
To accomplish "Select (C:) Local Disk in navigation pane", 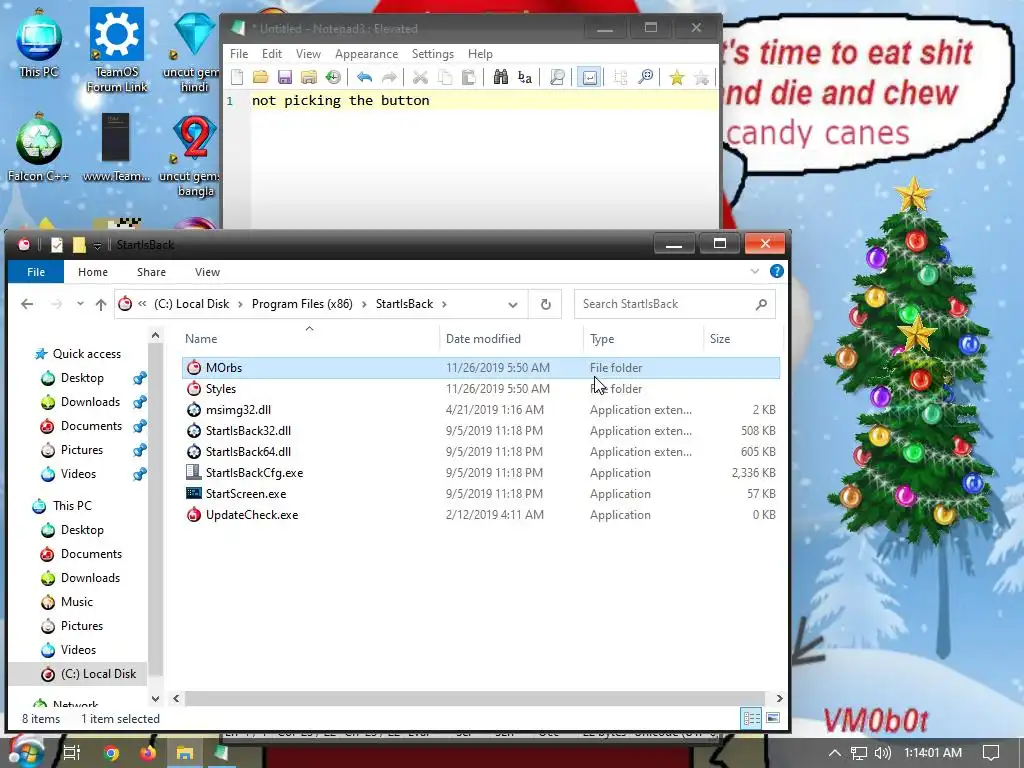I will coord(98,673).
